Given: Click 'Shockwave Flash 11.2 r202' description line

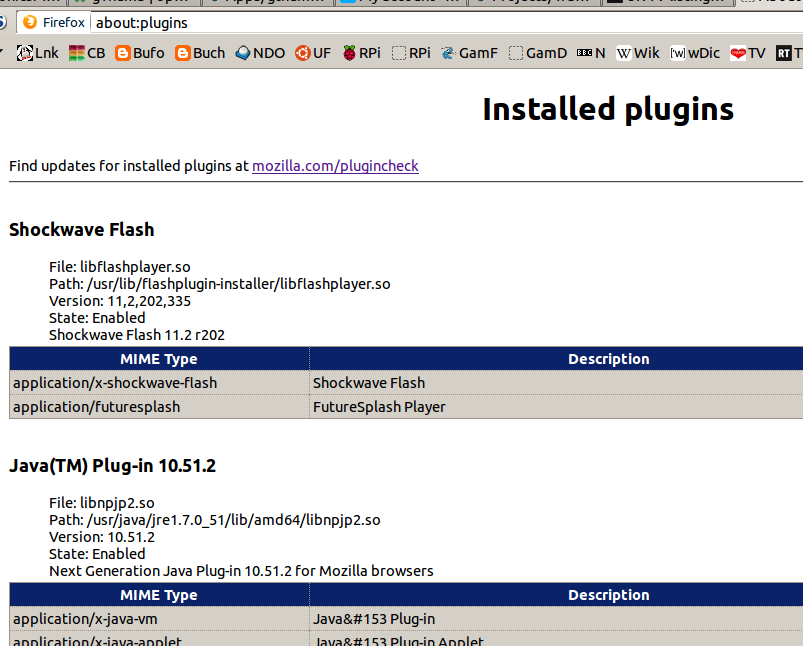Looking at the screenshot, I should pyautogui.click(x=137, y=335).
